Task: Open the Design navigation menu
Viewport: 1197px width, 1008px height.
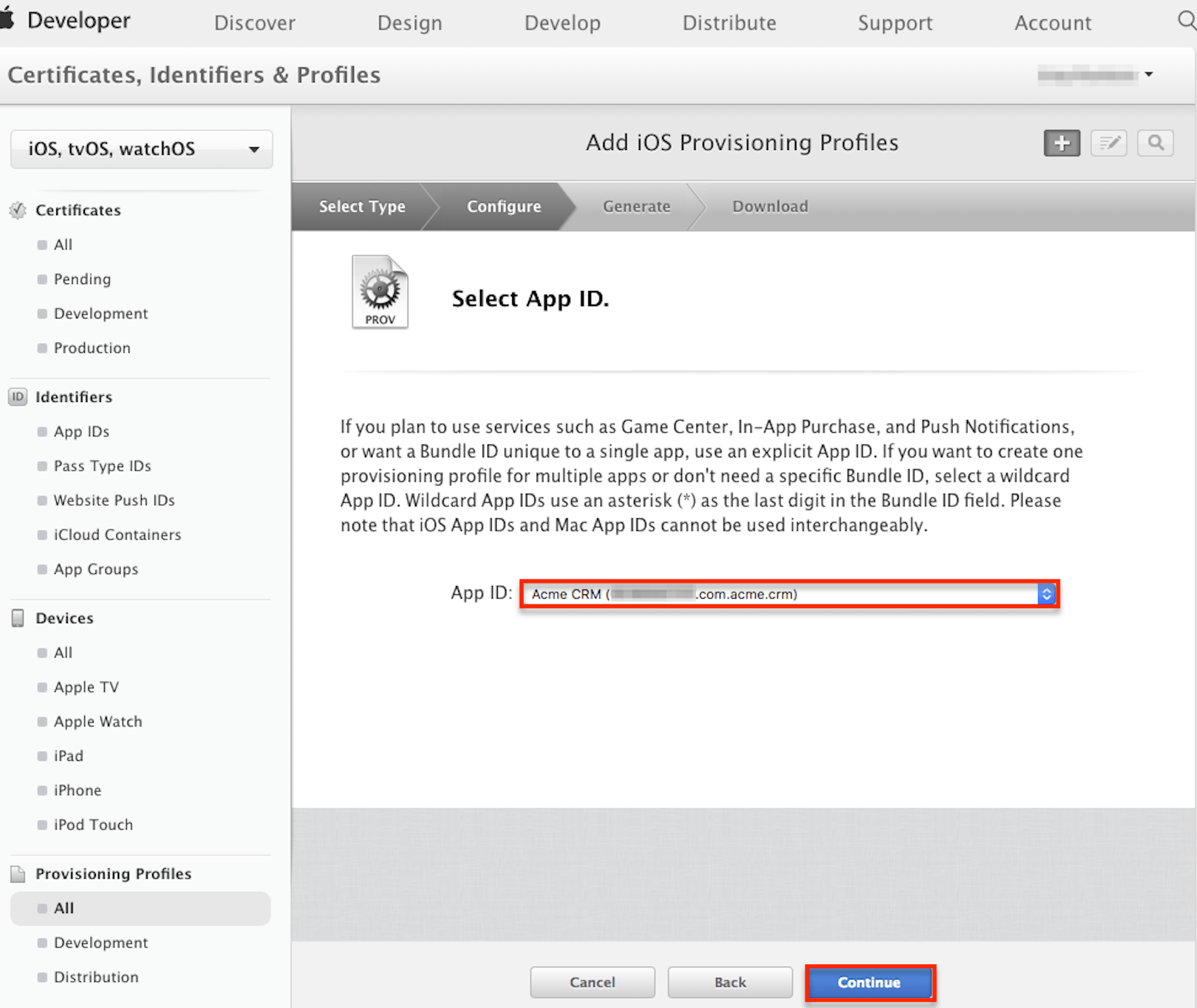Action: coord(409,23)
